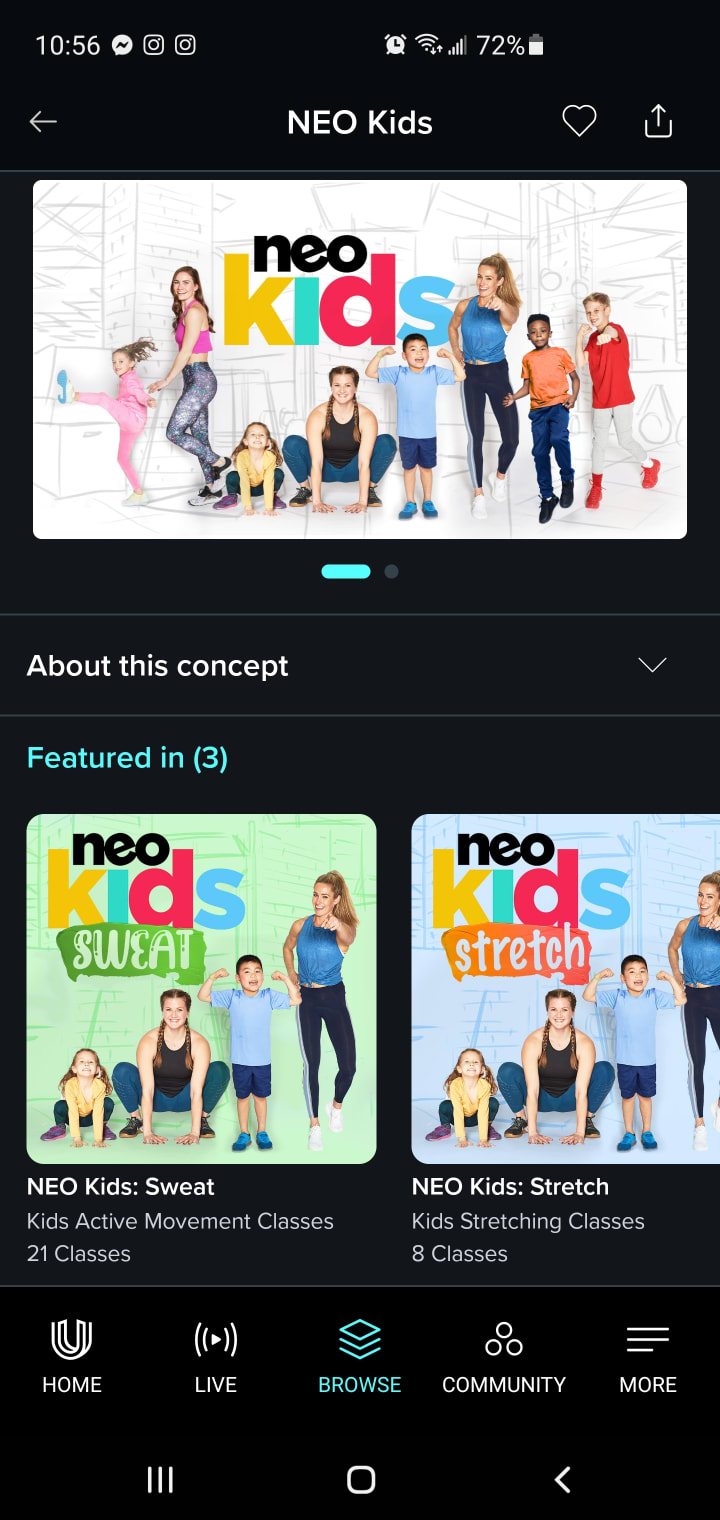This screenshot has width=720, height=1520.
Task: Open NEO Kids: Stretch thumbnail
Action: (566, 989)
